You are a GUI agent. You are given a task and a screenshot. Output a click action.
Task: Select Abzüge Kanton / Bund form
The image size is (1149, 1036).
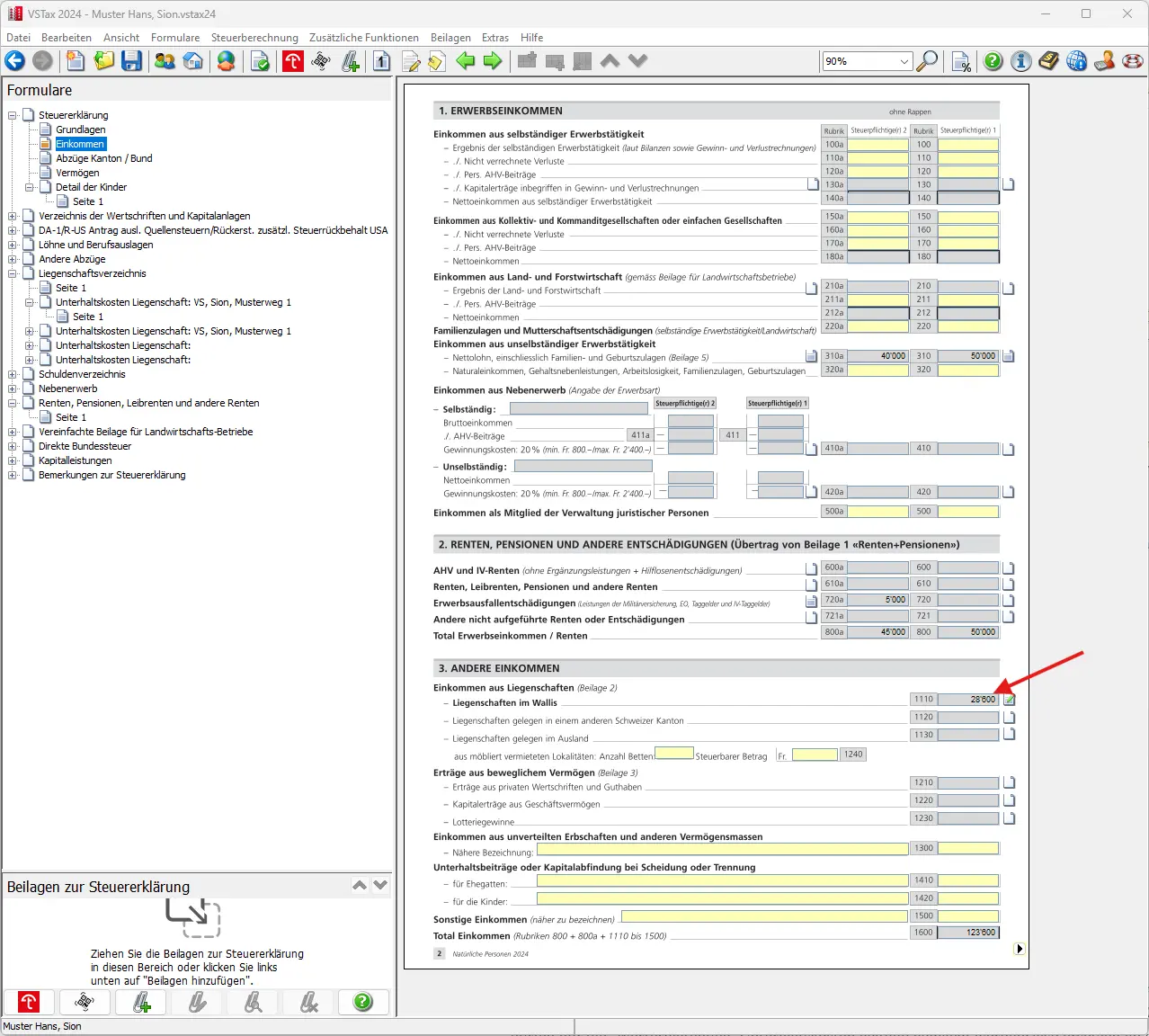click(103, 158)
